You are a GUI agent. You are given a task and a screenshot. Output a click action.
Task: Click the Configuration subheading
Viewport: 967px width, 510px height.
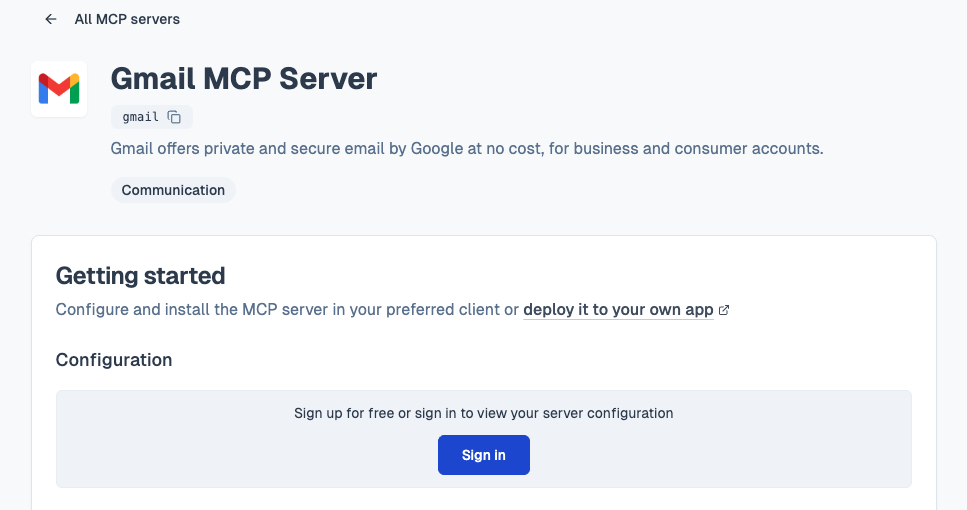point(114,360)
